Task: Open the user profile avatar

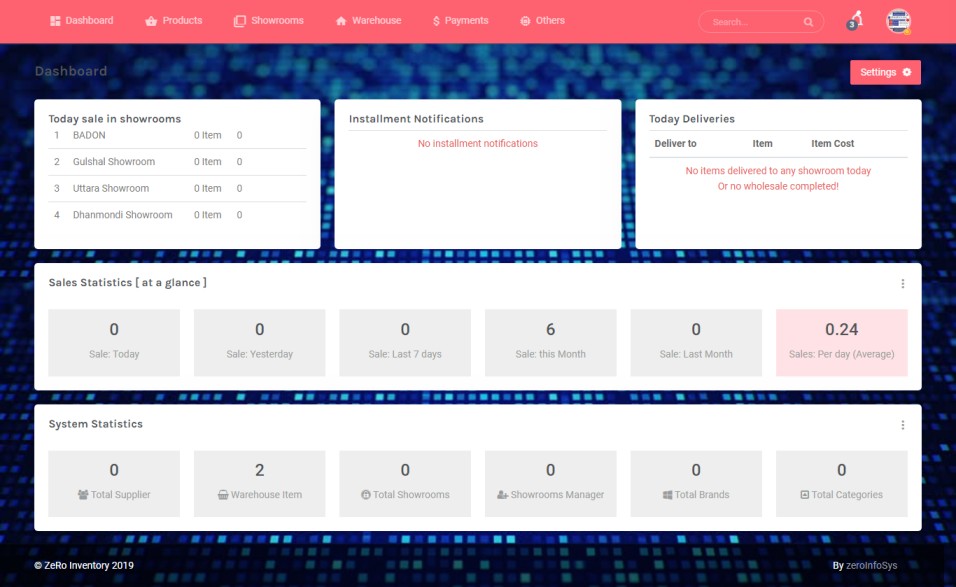Action: pyautogui.click(x=898, y=20)
